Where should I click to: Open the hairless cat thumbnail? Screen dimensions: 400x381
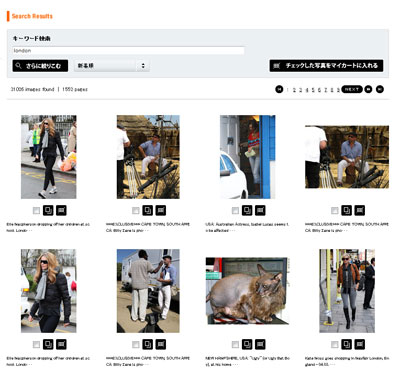[x=248, y=291]
